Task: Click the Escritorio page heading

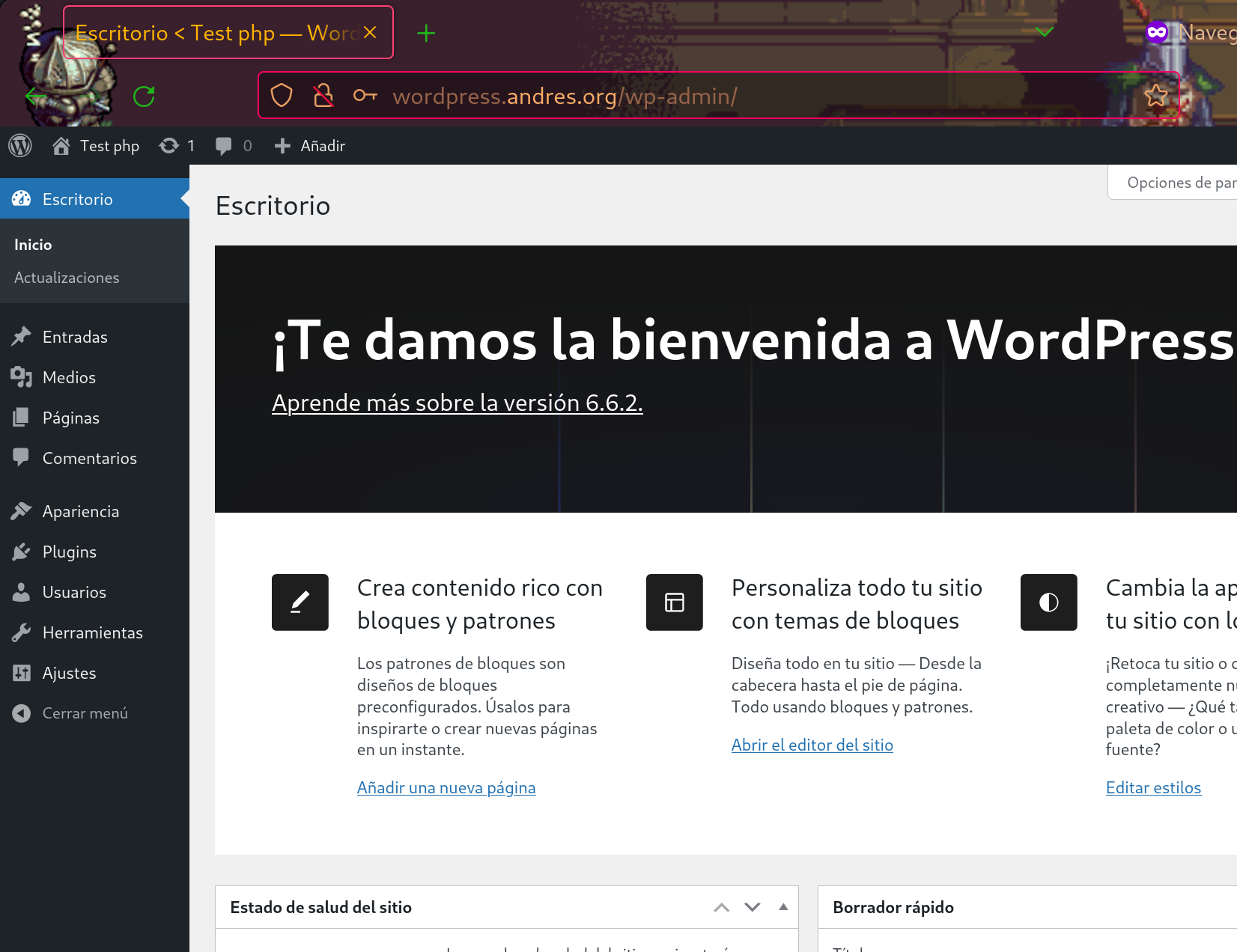Action: tap(273, 206)
